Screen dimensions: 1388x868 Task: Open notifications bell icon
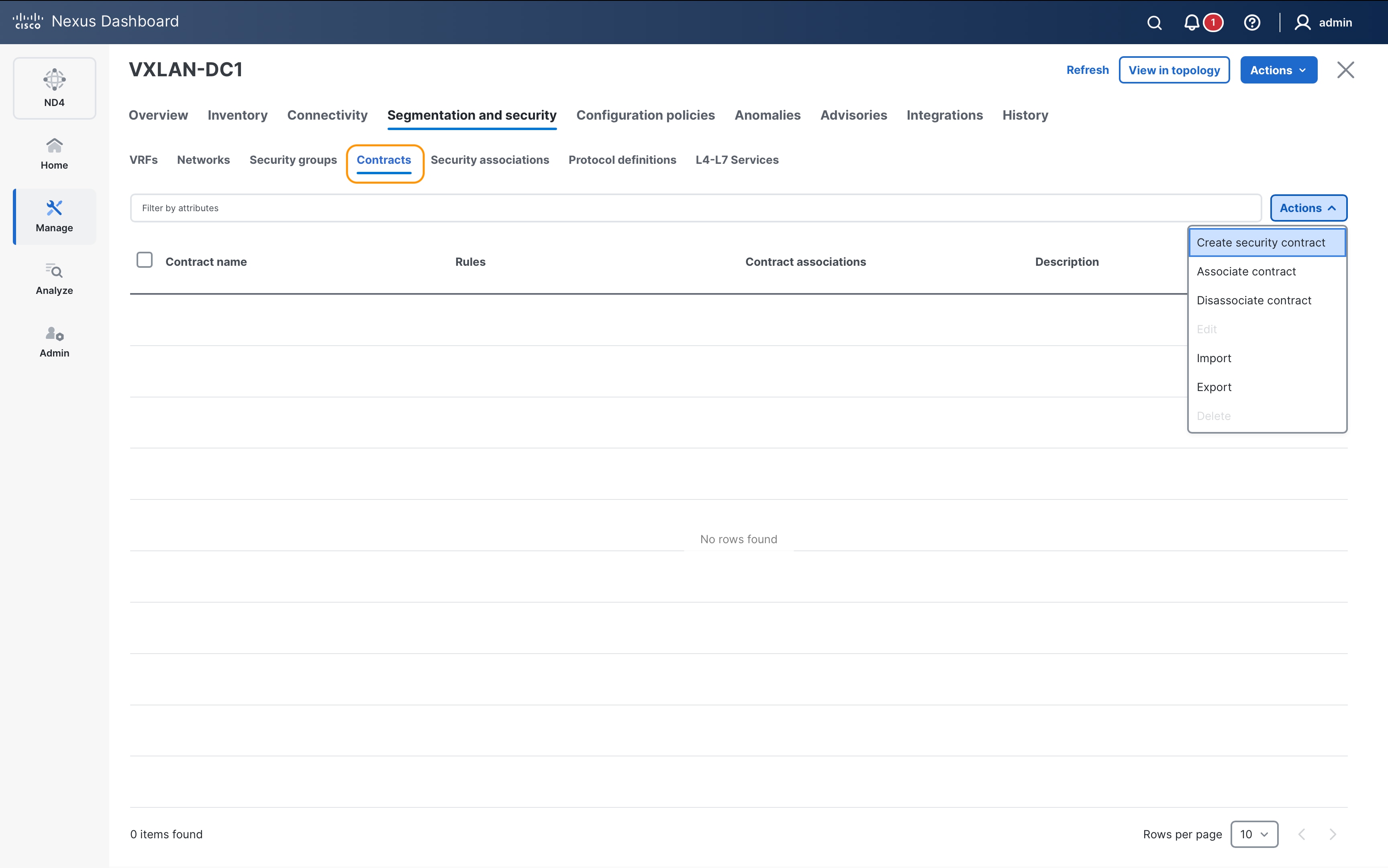1192,22
